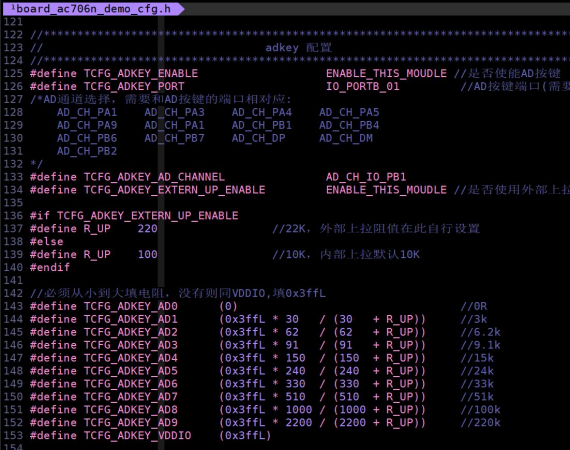Screen dimensions: 570x450
Task: Click the TCFG_ADKEY_AD2 macro name
Action: click(x=131, y=332)
